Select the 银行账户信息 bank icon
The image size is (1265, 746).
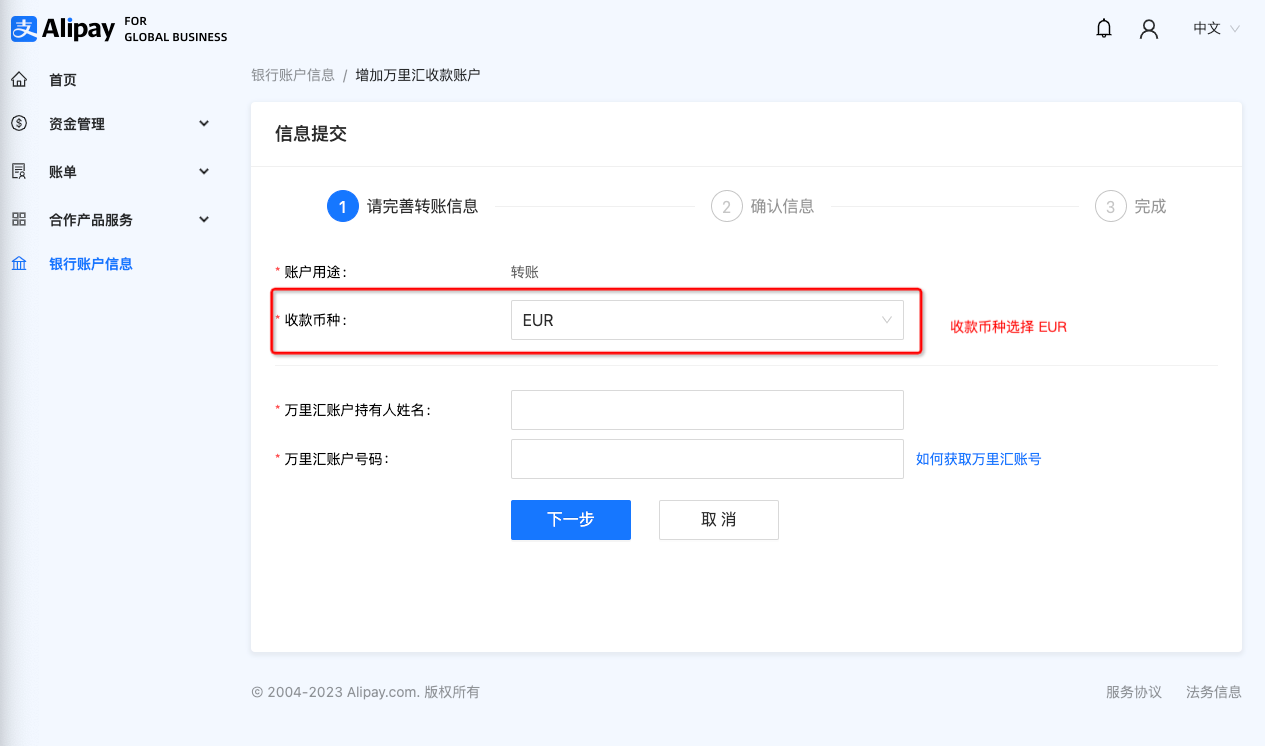tap(18, 263)
